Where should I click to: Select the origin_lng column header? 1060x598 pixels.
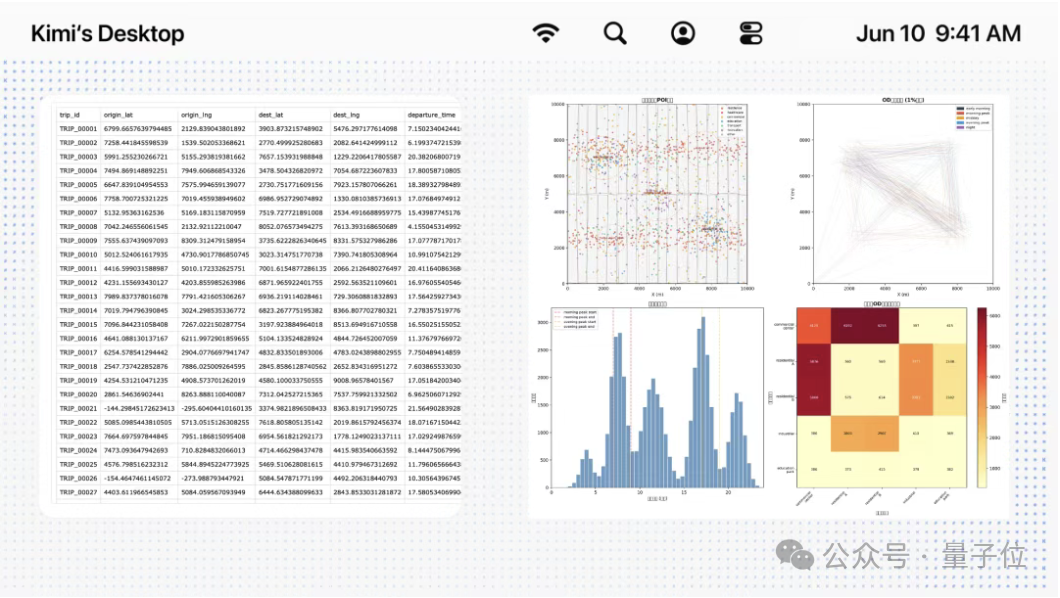click(196, 115)
